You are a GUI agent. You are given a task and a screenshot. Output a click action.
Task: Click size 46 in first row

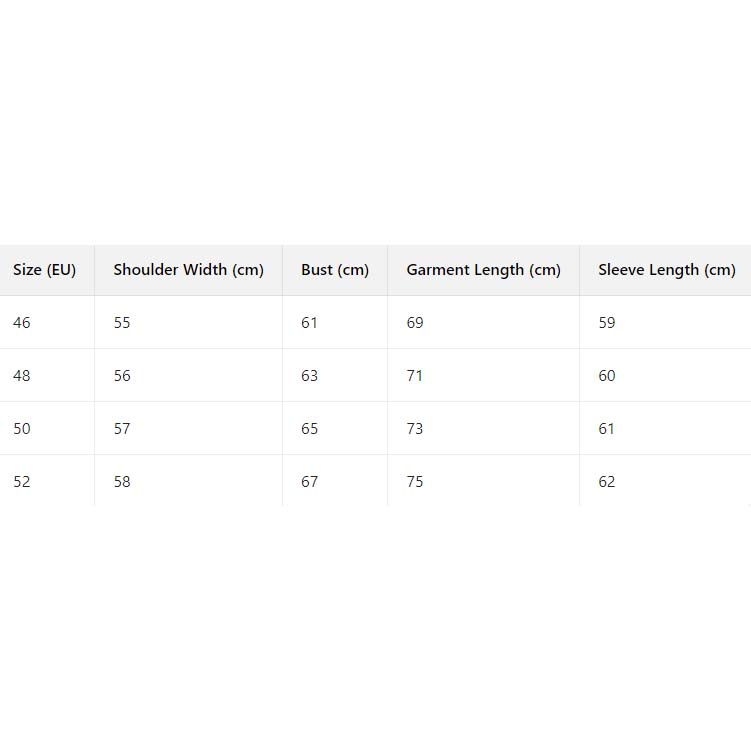coord(22,323)
